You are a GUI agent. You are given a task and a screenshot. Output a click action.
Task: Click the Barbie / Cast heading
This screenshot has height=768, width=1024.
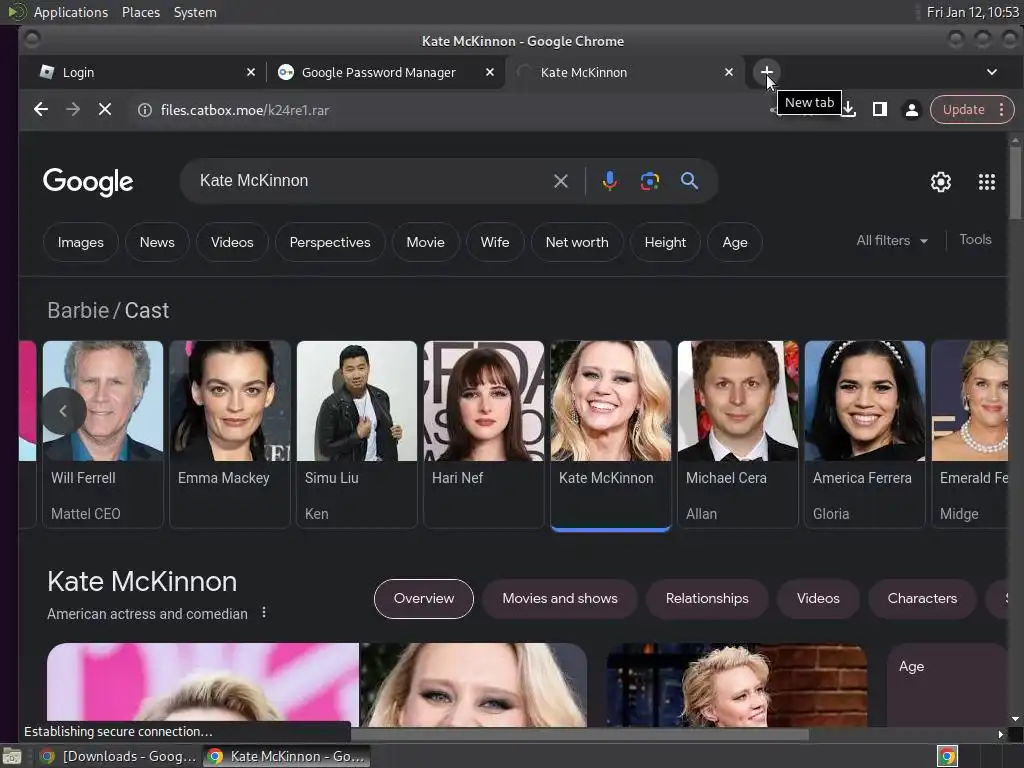(108, 310)
